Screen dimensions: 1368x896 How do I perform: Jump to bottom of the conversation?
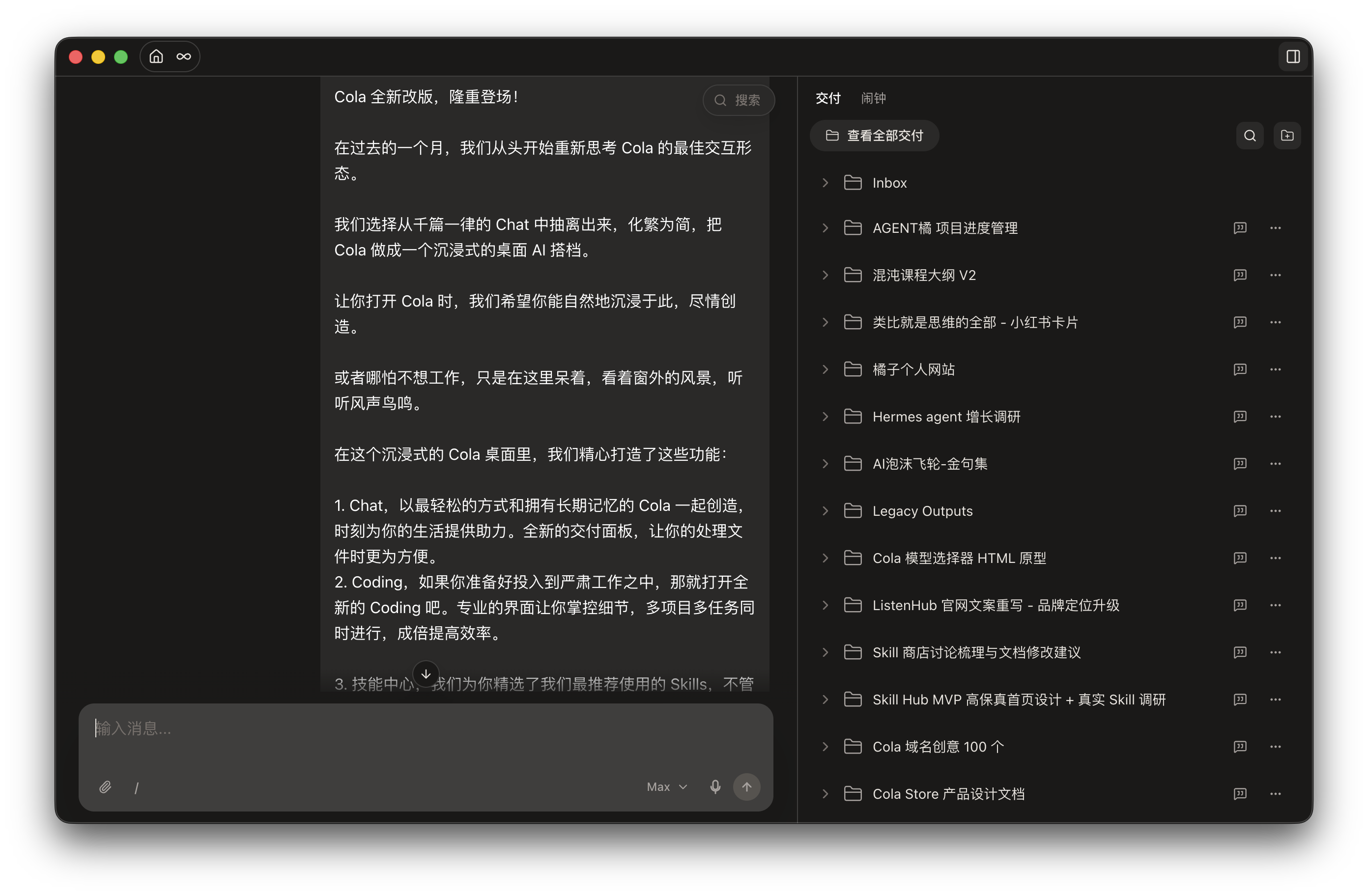click(426, 673)
